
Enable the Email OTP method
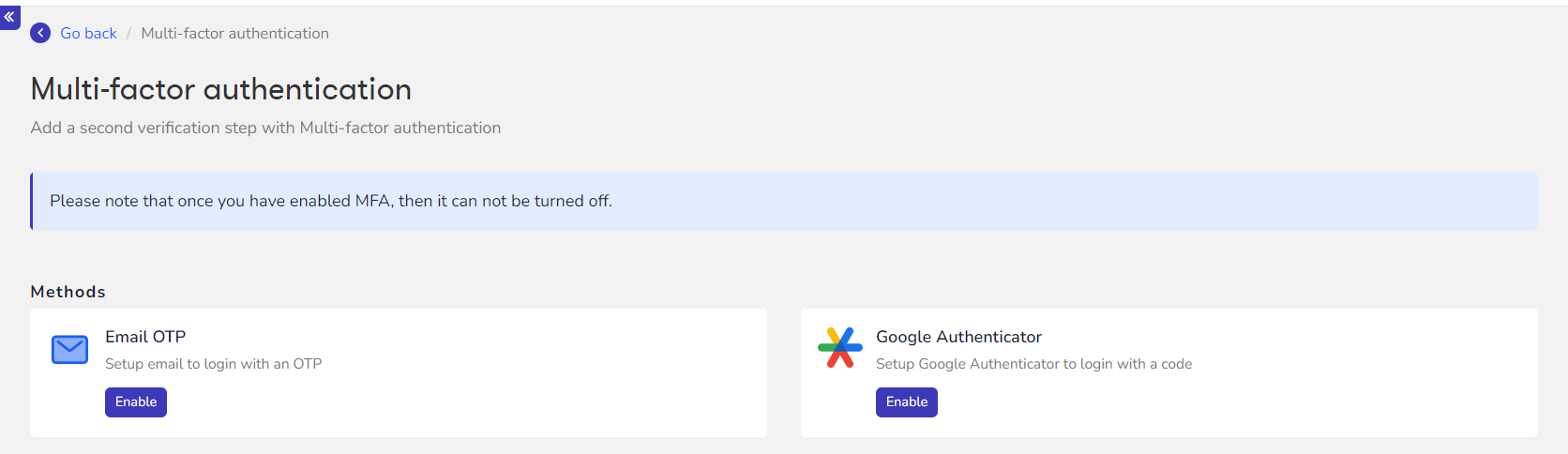click(x=136, y=402)
